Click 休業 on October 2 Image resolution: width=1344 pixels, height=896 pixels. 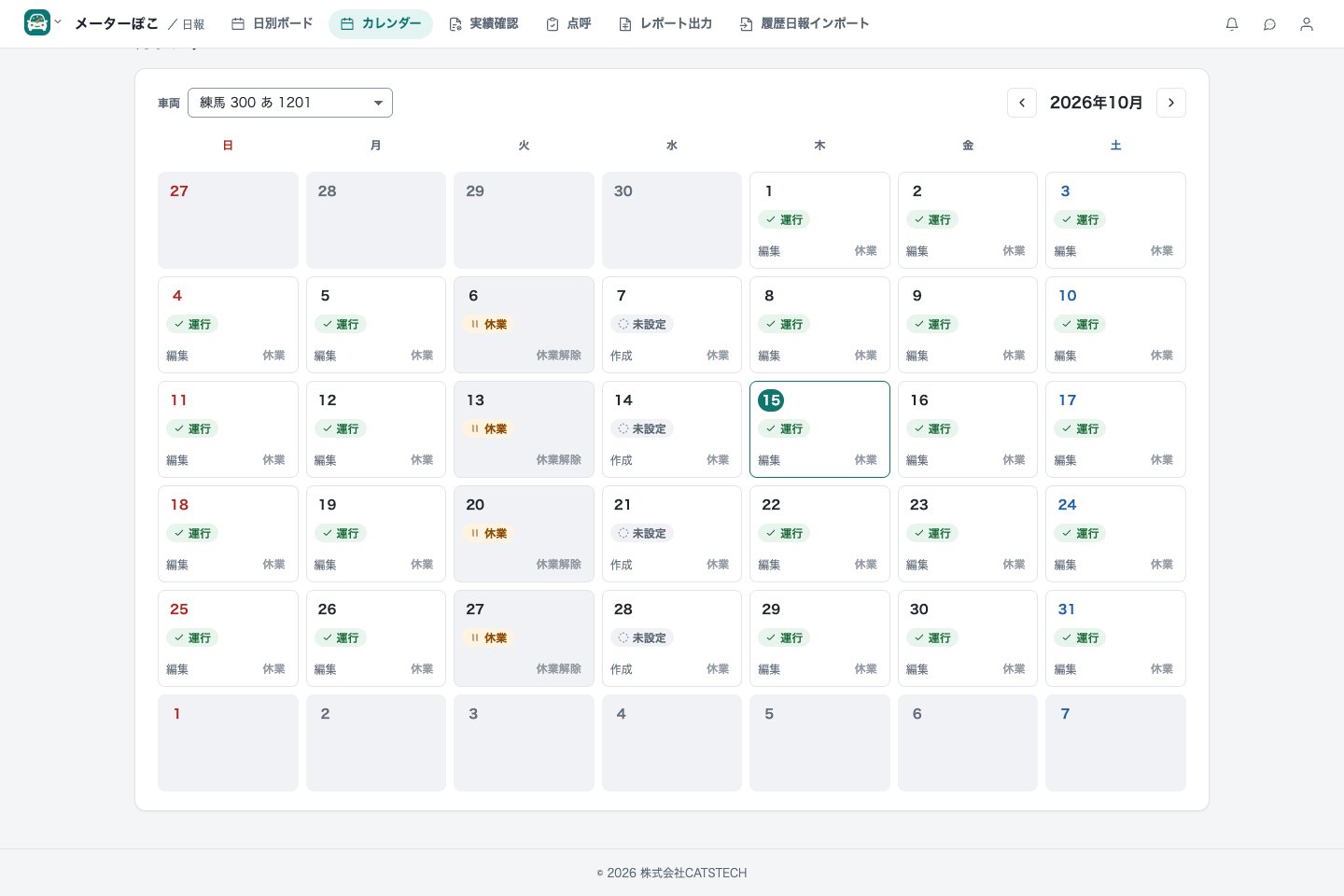point(1014,251)
